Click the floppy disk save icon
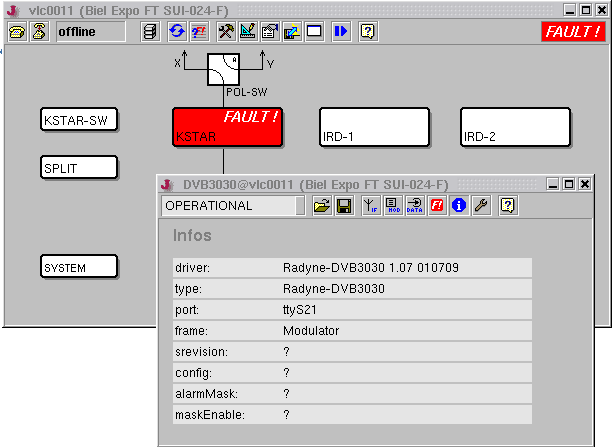Image resolution: width=612 pixels, height=447 pixels. [344, 206]
